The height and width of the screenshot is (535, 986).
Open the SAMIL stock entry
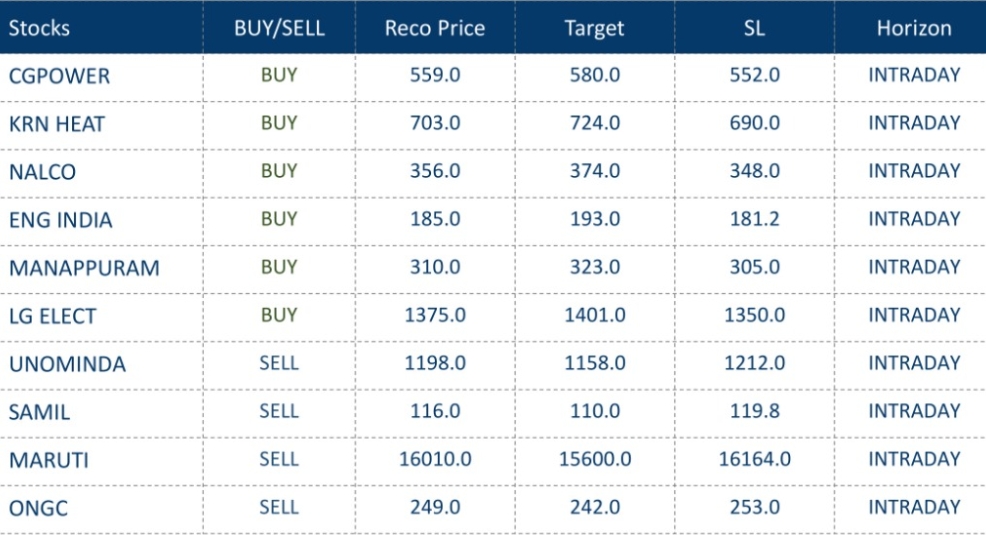(40, 412)
